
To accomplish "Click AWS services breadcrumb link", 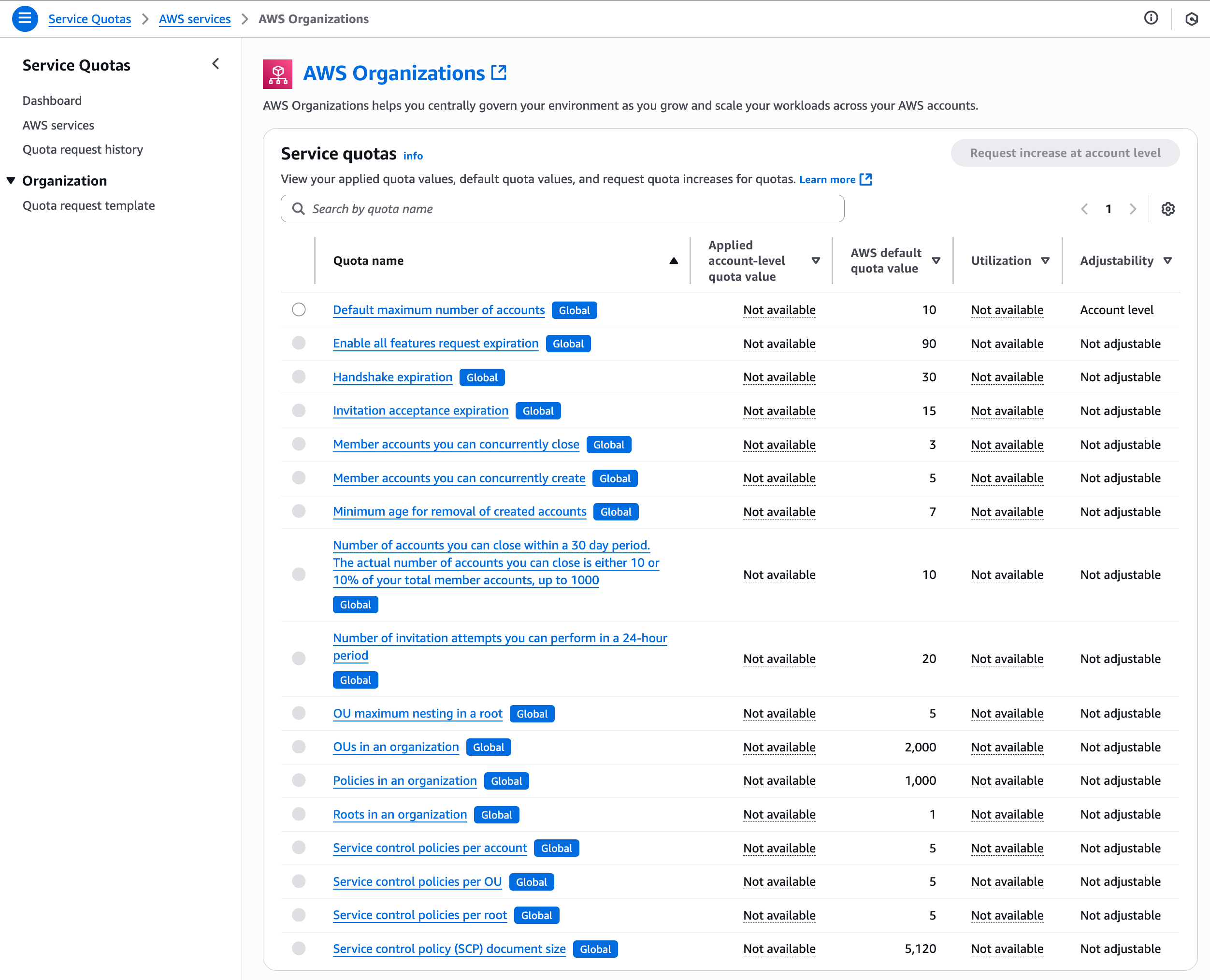I will [x=195, y=19].
